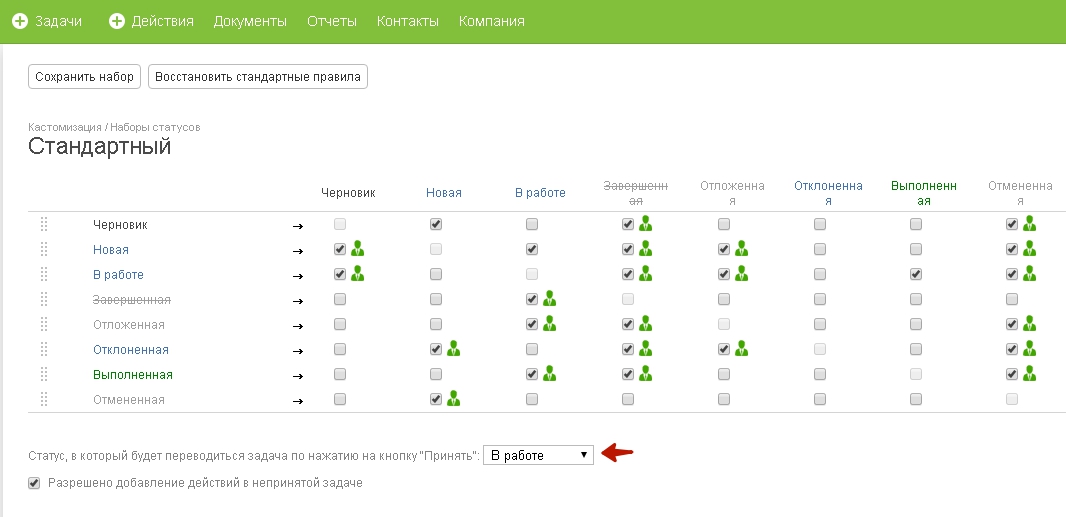Enable Отмененная to Черновик transition checkbox
Viewport: 1066px width, 517px height.
coord(340,399)
